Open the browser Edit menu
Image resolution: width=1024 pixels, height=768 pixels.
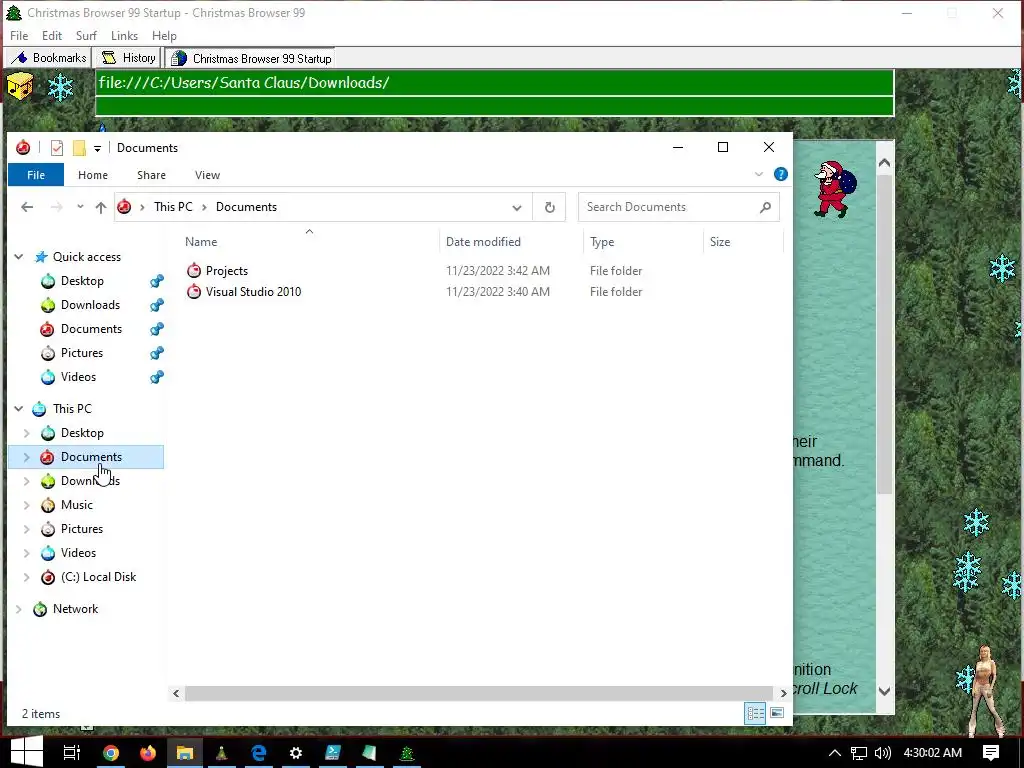pos(52,36)
